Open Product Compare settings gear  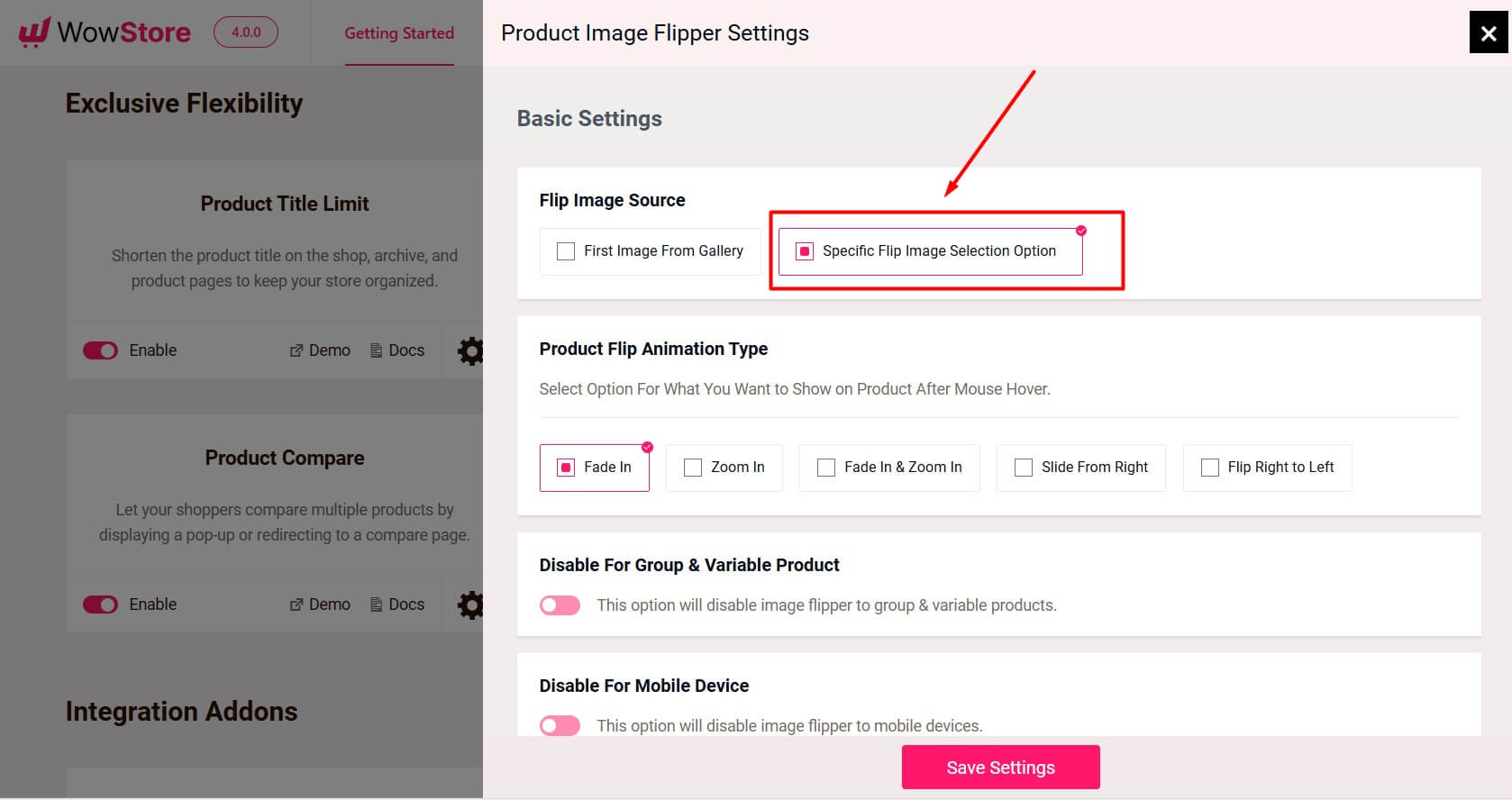tap(470, 605)
